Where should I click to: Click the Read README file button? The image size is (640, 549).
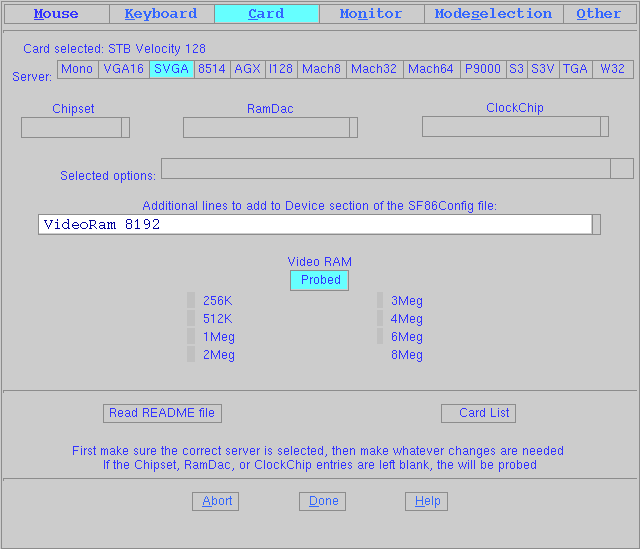click(162, 413)
